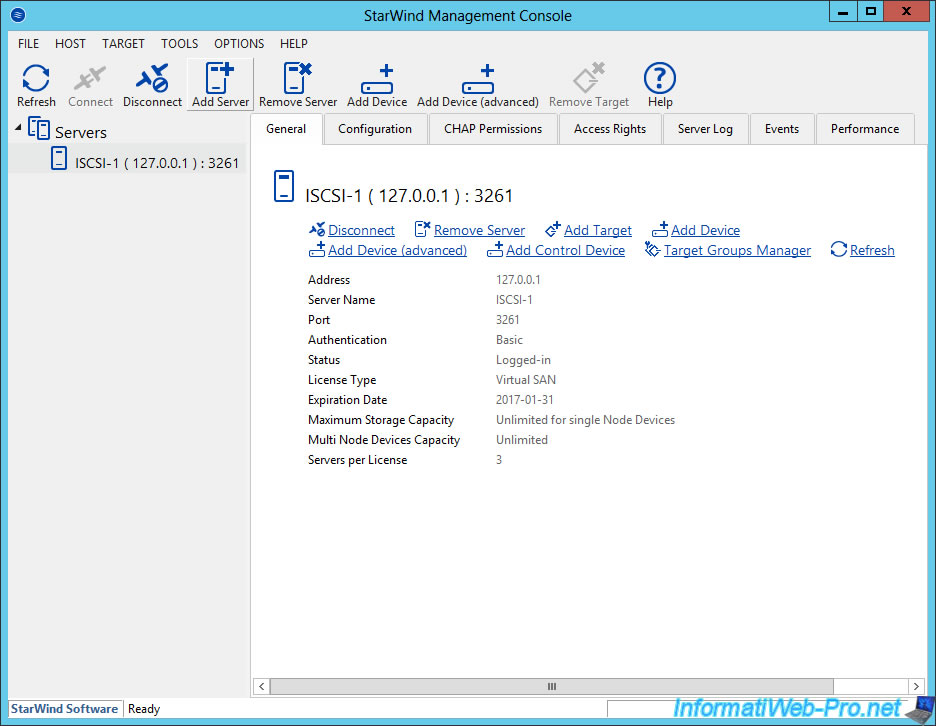Click 'Unlimited for single Node Devices' value
This screenshot has width=936, height=726.
586,420
